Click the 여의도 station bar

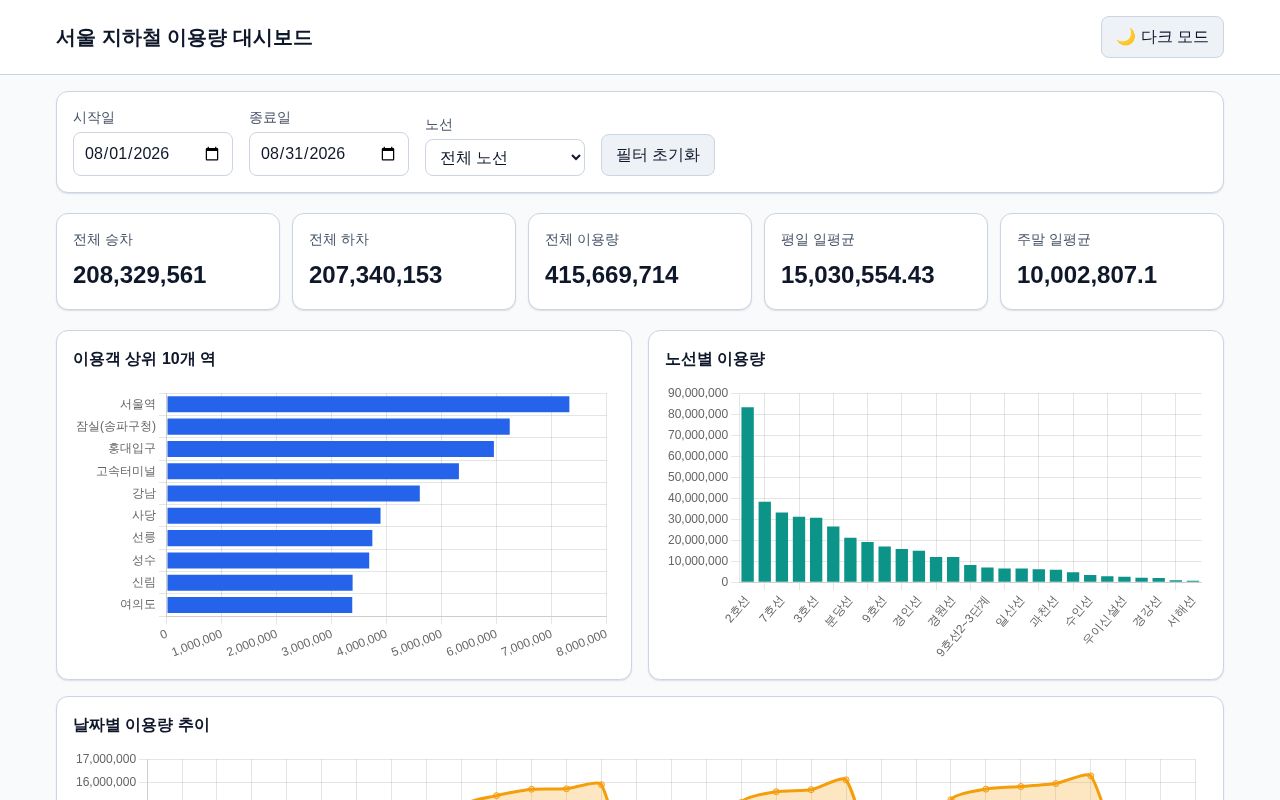point(260,605)
